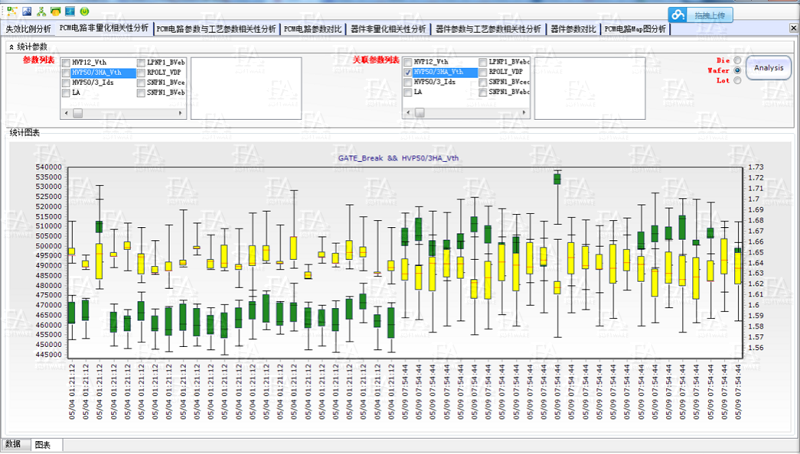Click the Analysis button
800x454 pixels.
click(x=768, y=68)
